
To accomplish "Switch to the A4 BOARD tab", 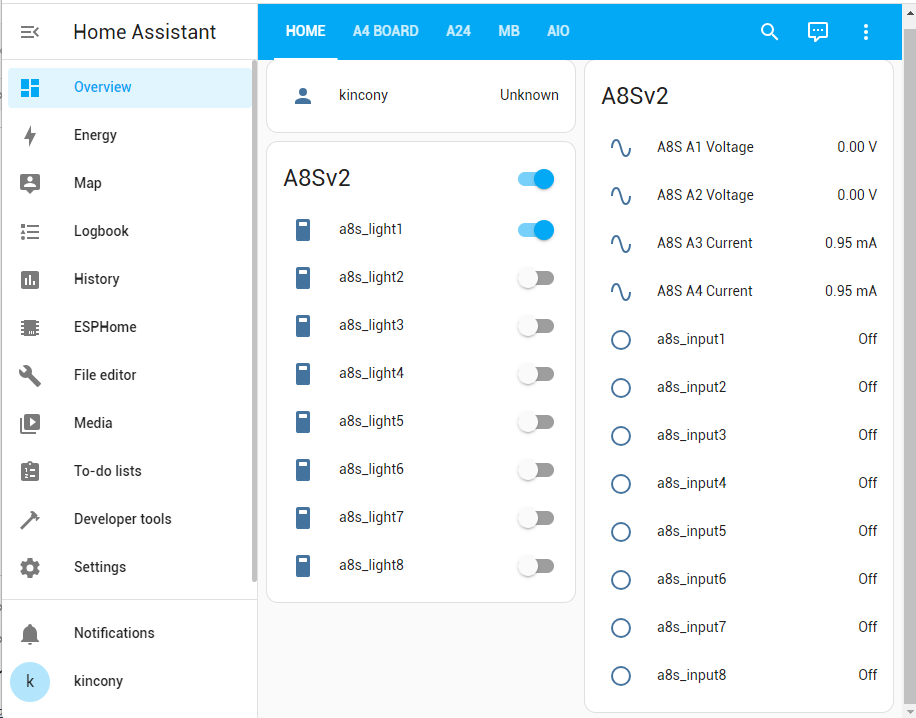I will click(x=385, y=31).
